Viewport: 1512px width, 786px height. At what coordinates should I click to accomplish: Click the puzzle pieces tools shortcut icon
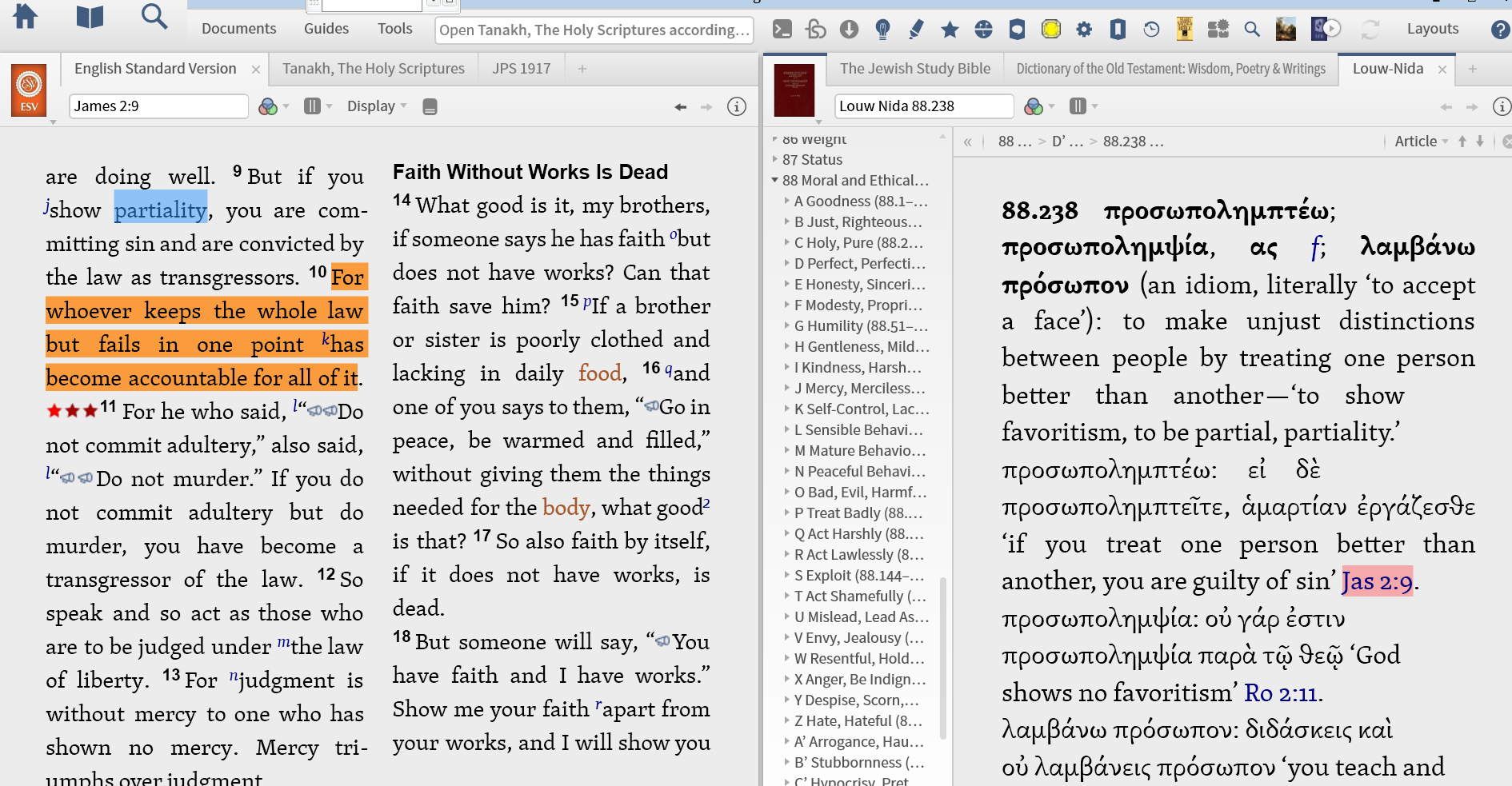click(x=1218, y=30)
